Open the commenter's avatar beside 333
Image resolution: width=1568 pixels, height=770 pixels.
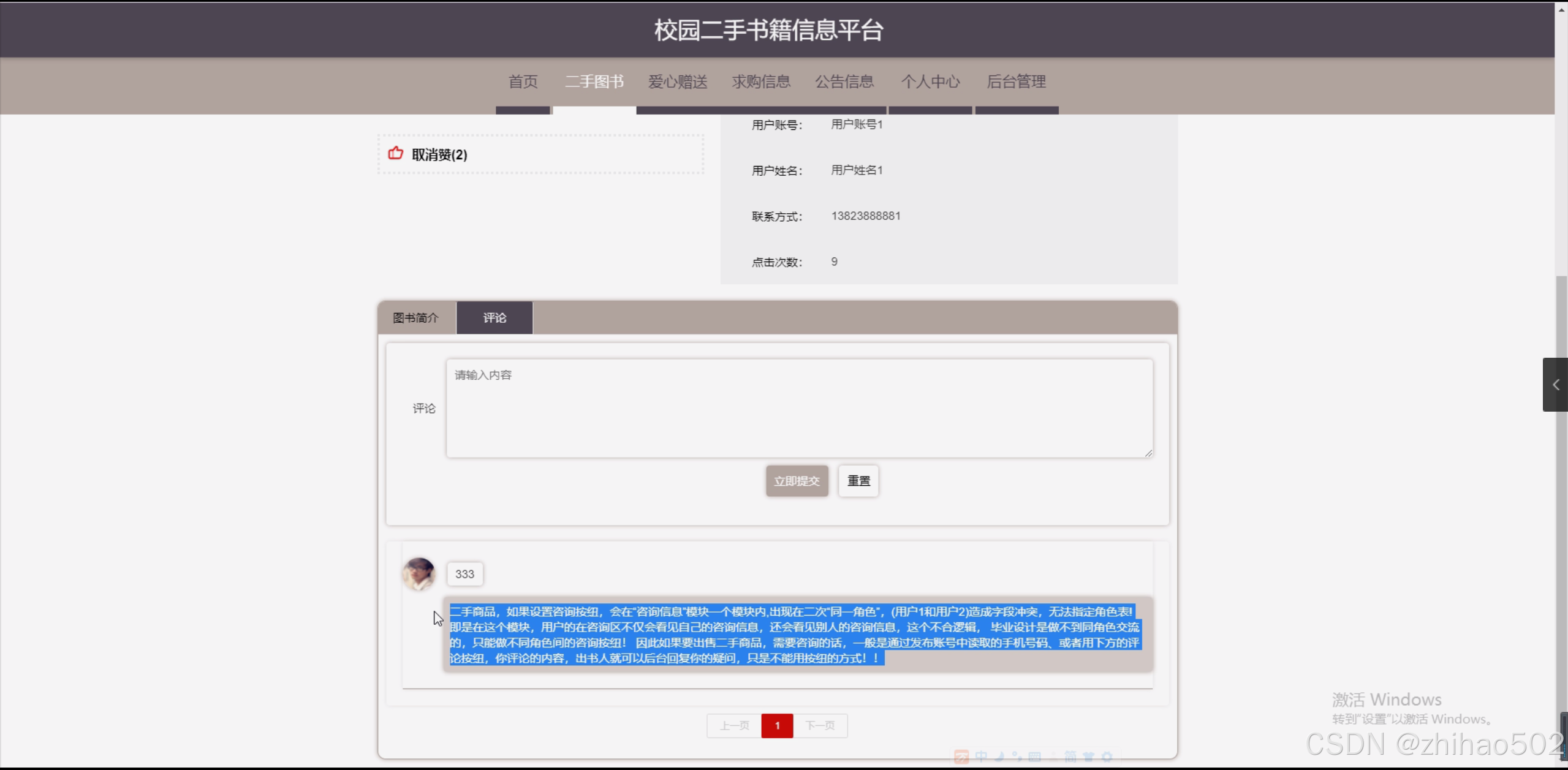(419, 573)
